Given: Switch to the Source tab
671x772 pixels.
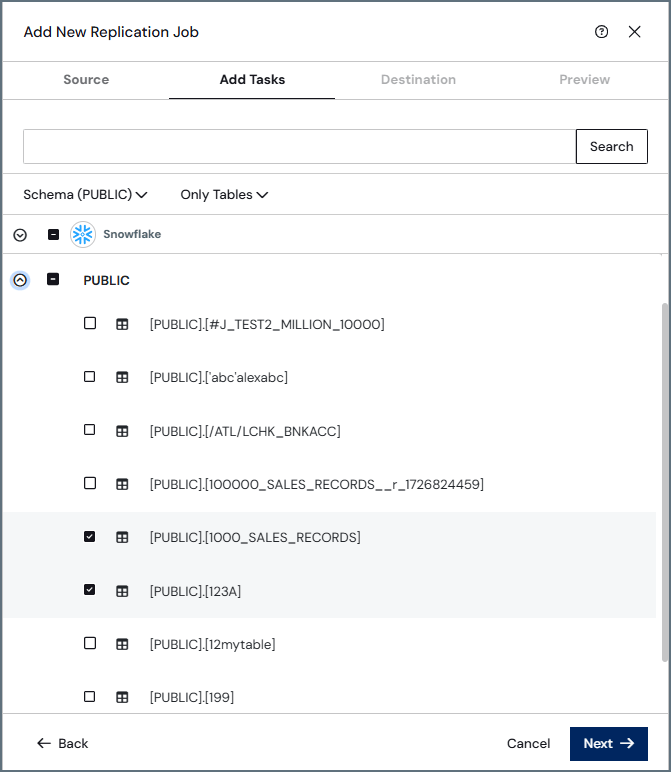Looking at the screenshot, I should click(x=86, y=80).
